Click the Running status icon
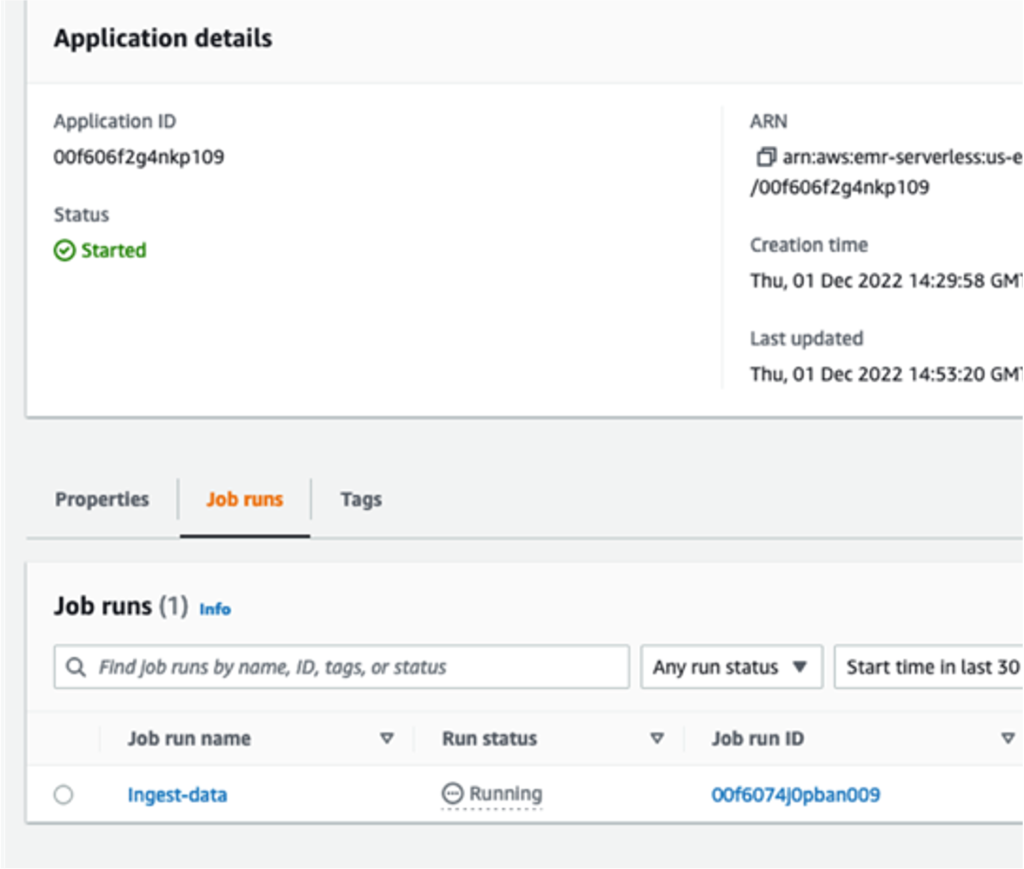 453,794
